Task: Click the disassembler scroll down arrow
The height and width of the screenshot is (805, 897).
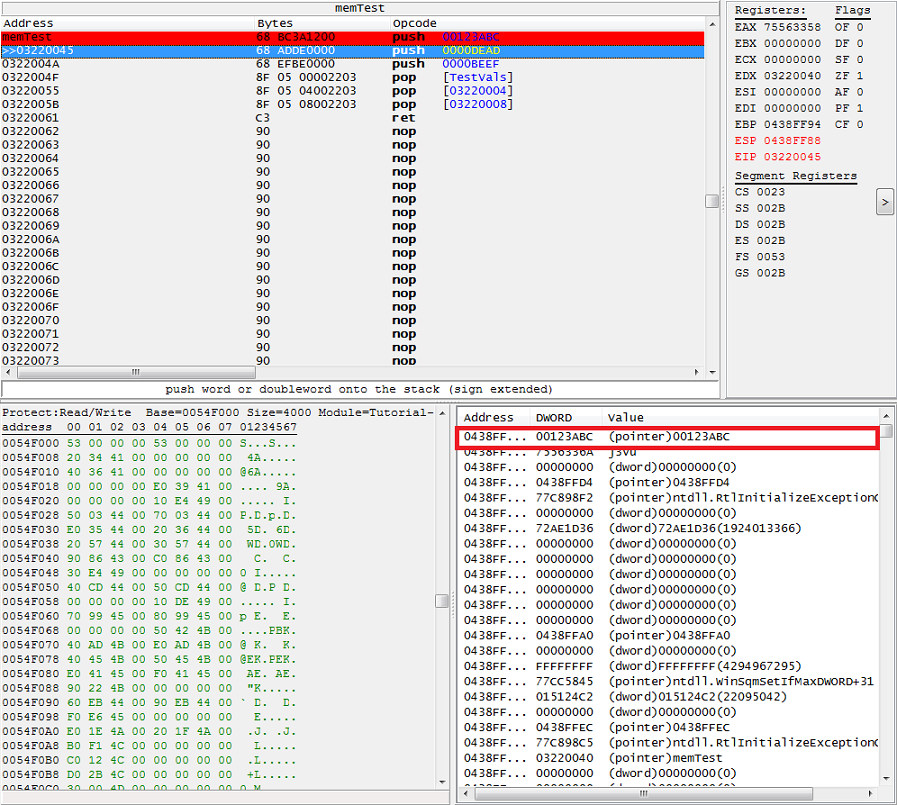Action: tap(712, 372)
